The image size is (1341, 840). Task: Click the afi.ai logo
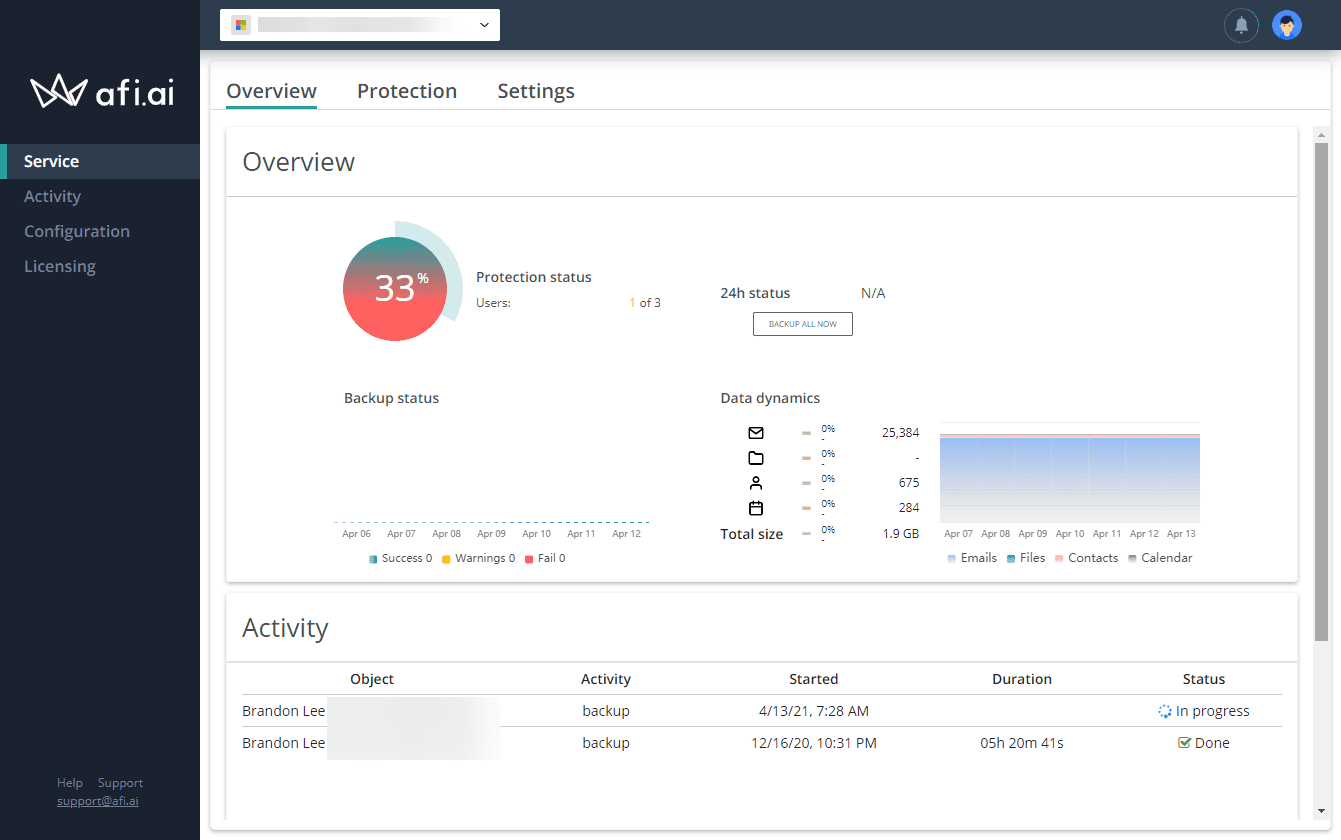[x=100, y=91]
